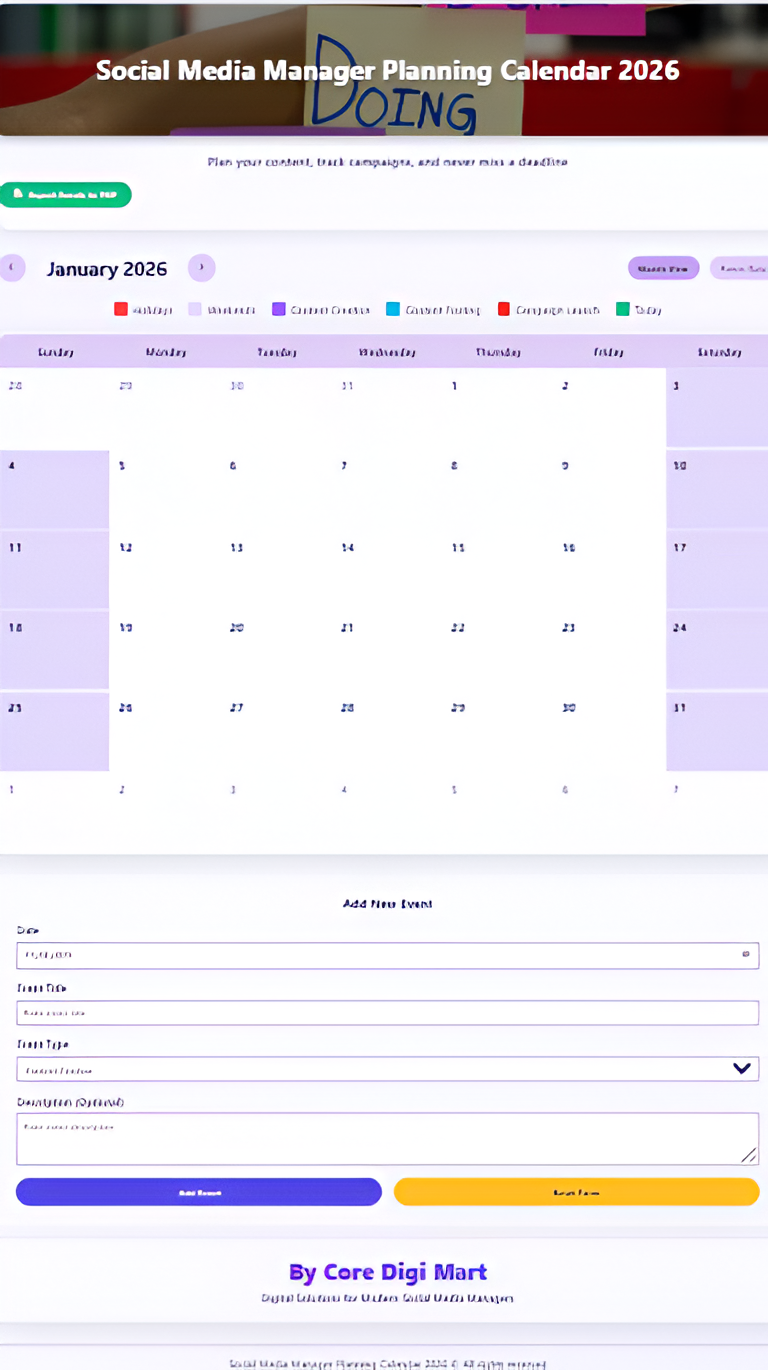This screenshot has width=768, height=1370.
Task: Select the Month View pill button
Action: tap(664, 268)
